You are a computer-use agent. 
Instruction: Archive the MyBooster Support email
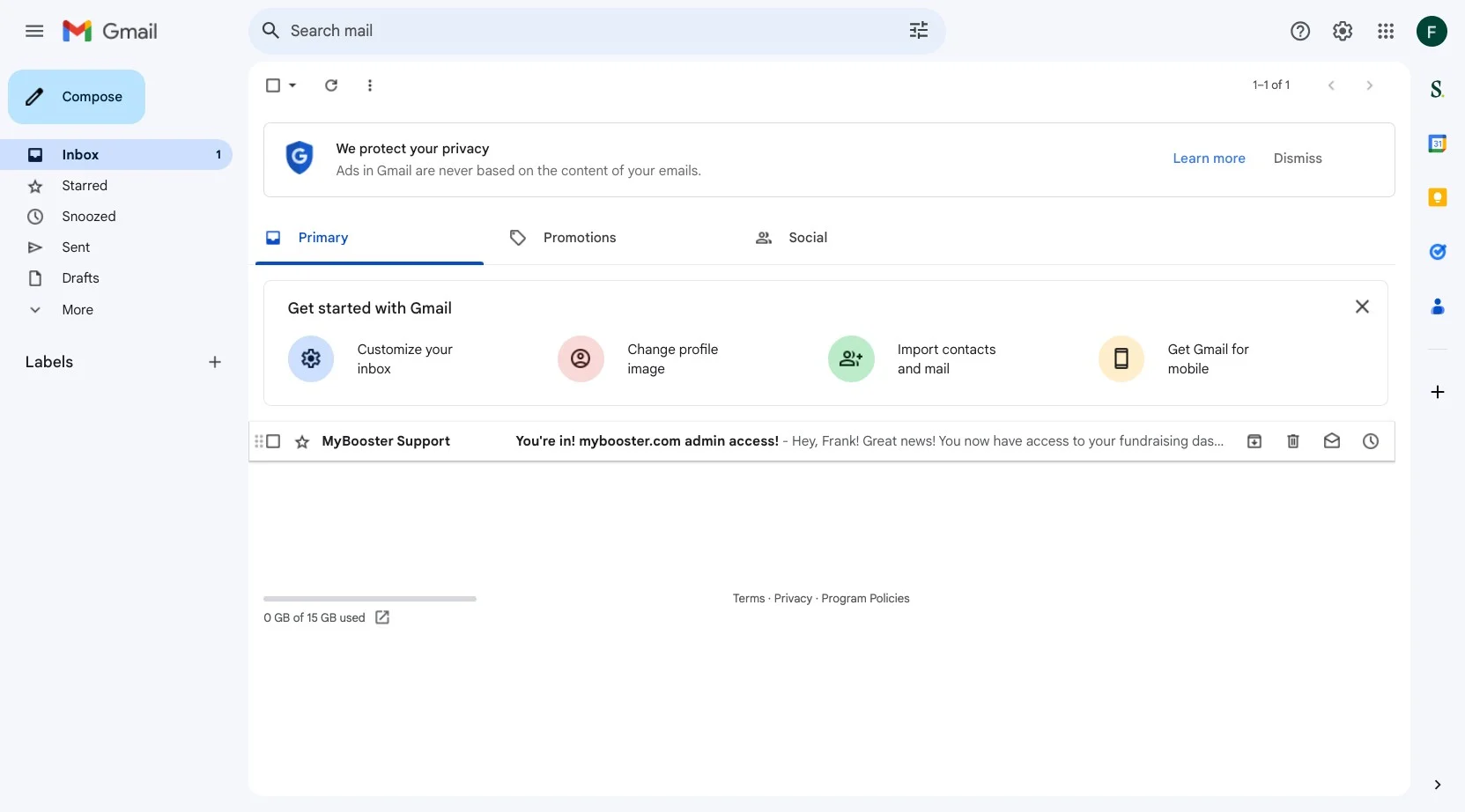[x=1254, y=441]
